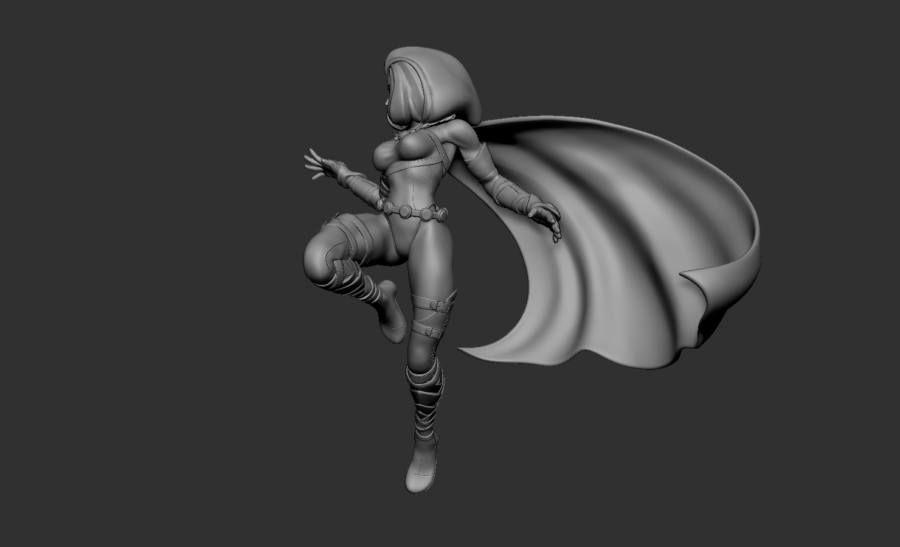
Task: Click the collar at the character's neck
Action: point(406,130)
